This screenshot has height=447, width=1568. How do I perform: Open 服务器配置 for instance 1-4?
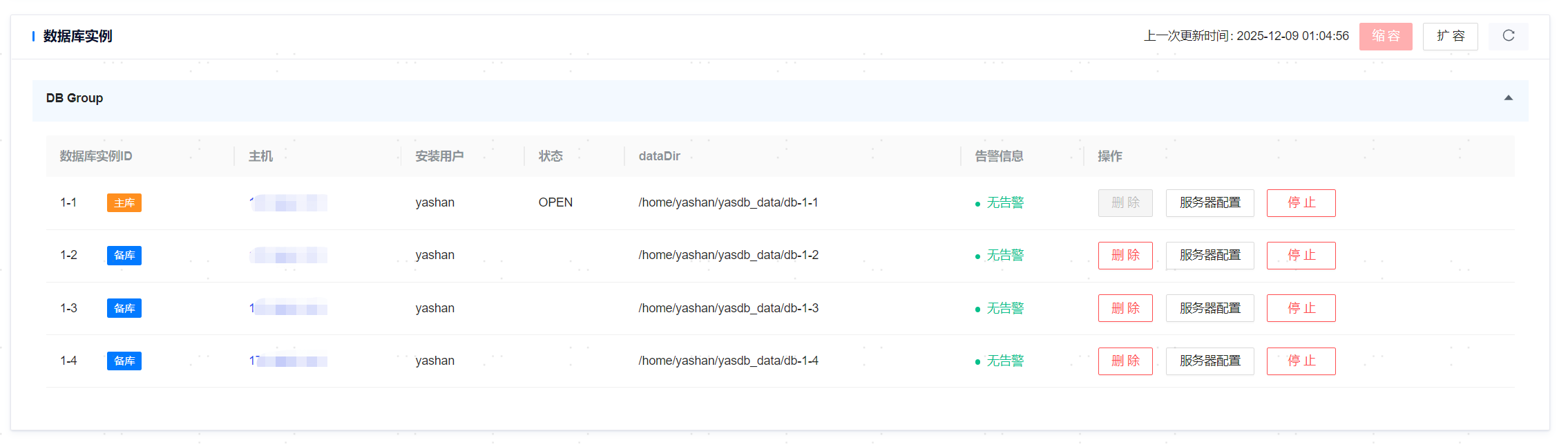click(x=1210, y=361)
